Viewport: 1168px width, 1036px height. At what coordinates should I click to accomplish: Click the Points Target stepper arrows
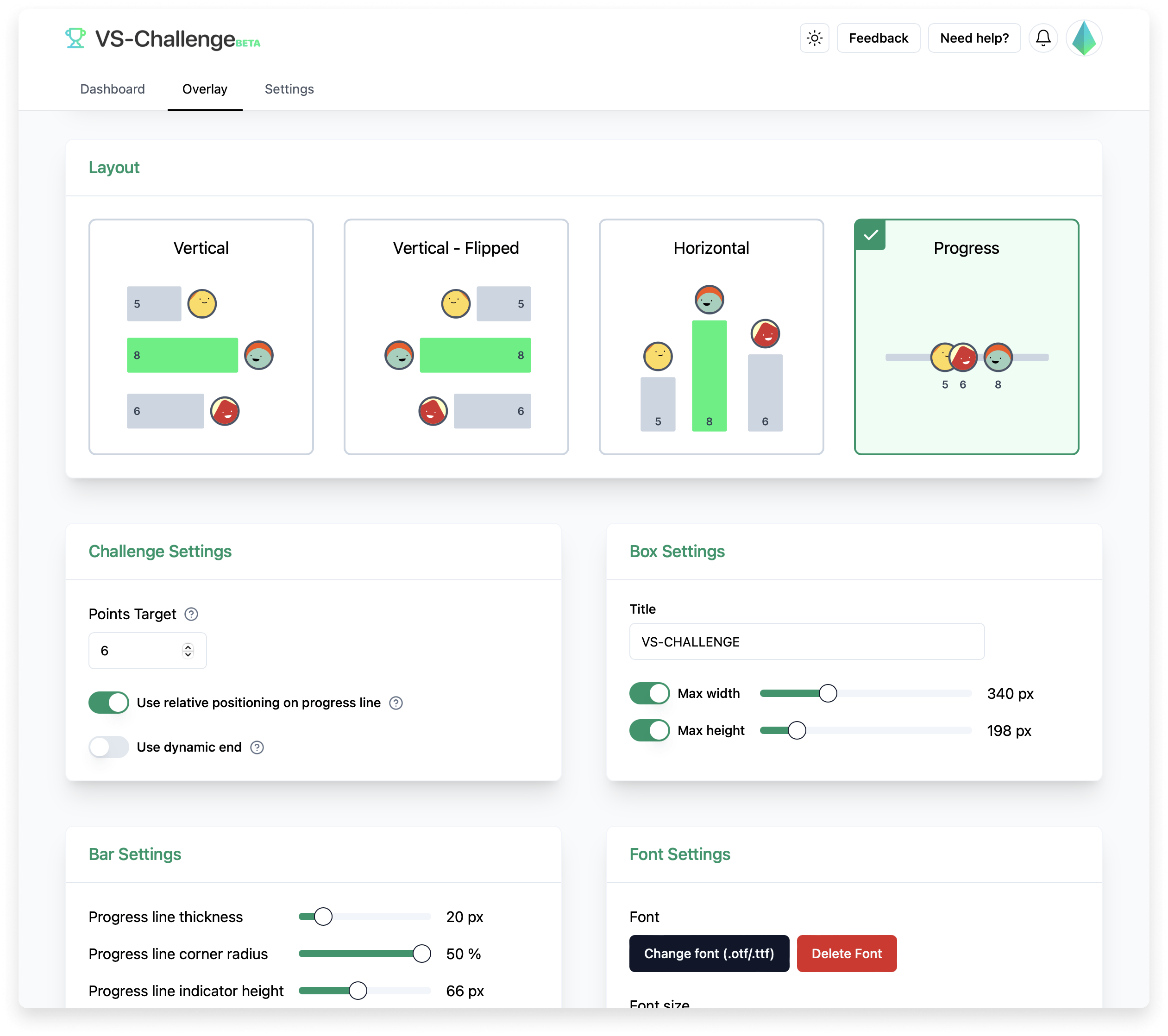click(x=188, y=651)
